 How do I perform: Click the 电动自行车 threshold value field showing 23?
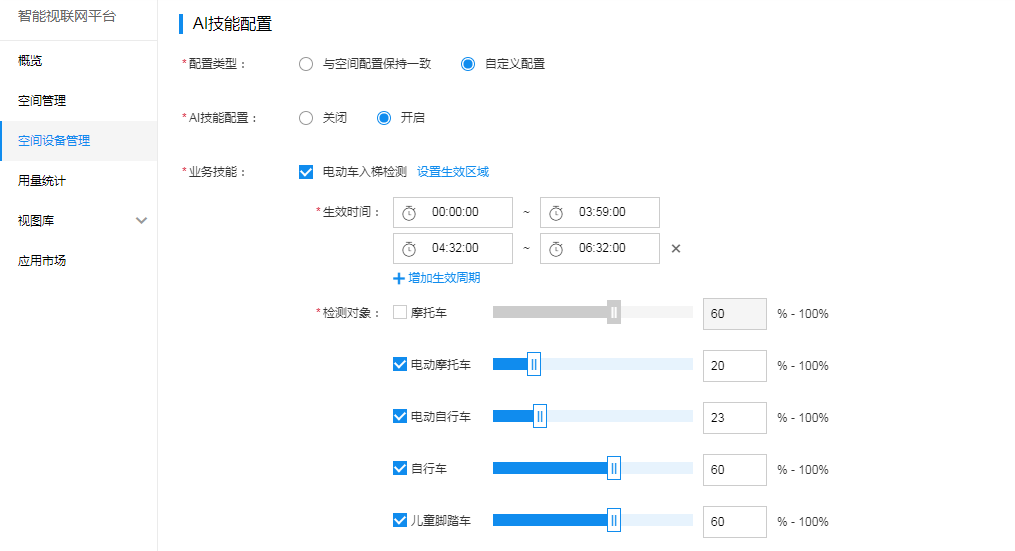(x=735, y=418)
